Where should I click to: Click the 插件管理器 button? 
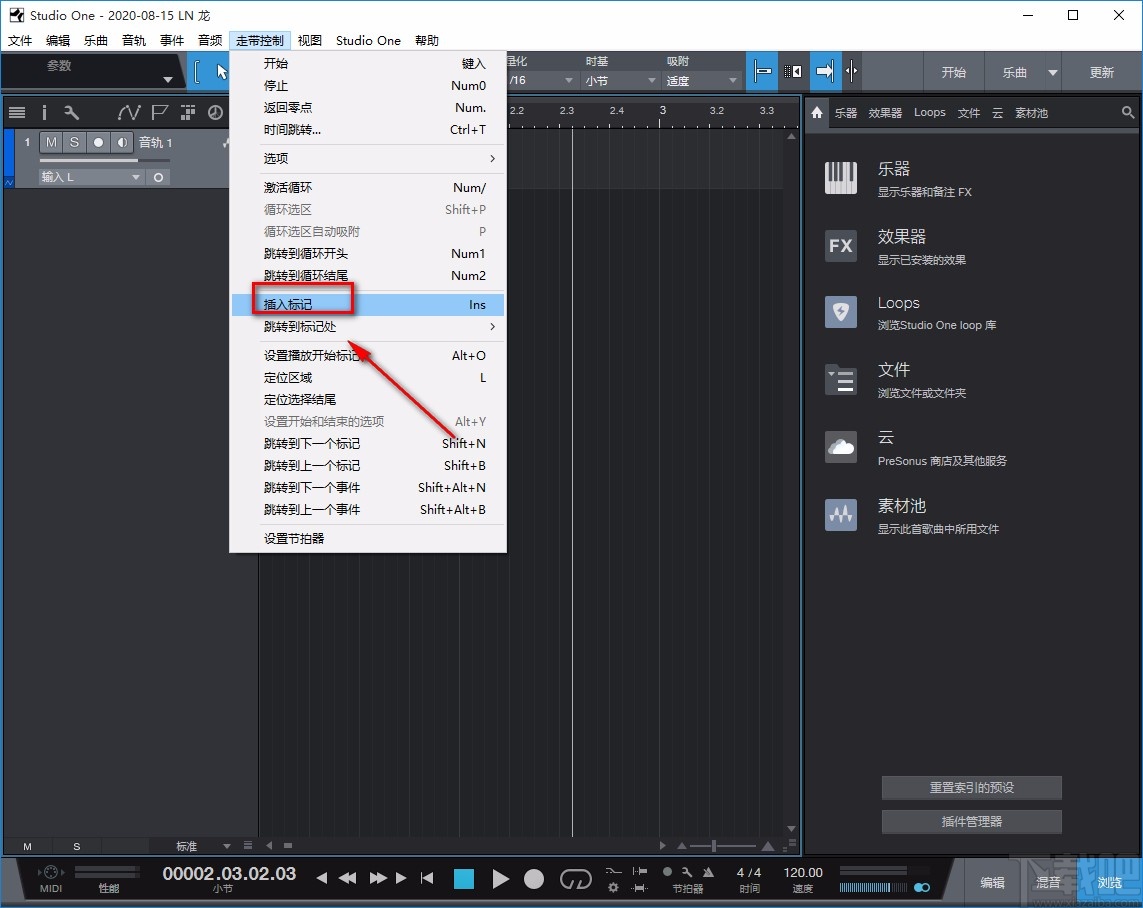pyautogui.click(x=971, y=821)
